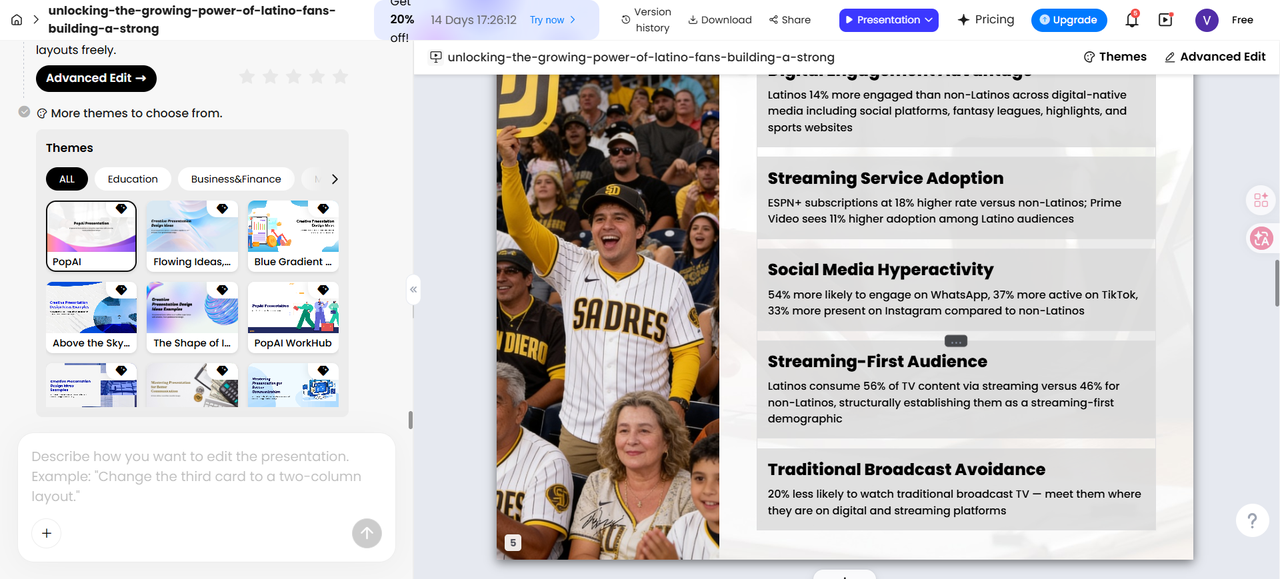Rate with the fifth star
The image size is (1280, 579).
click(340, 77)
